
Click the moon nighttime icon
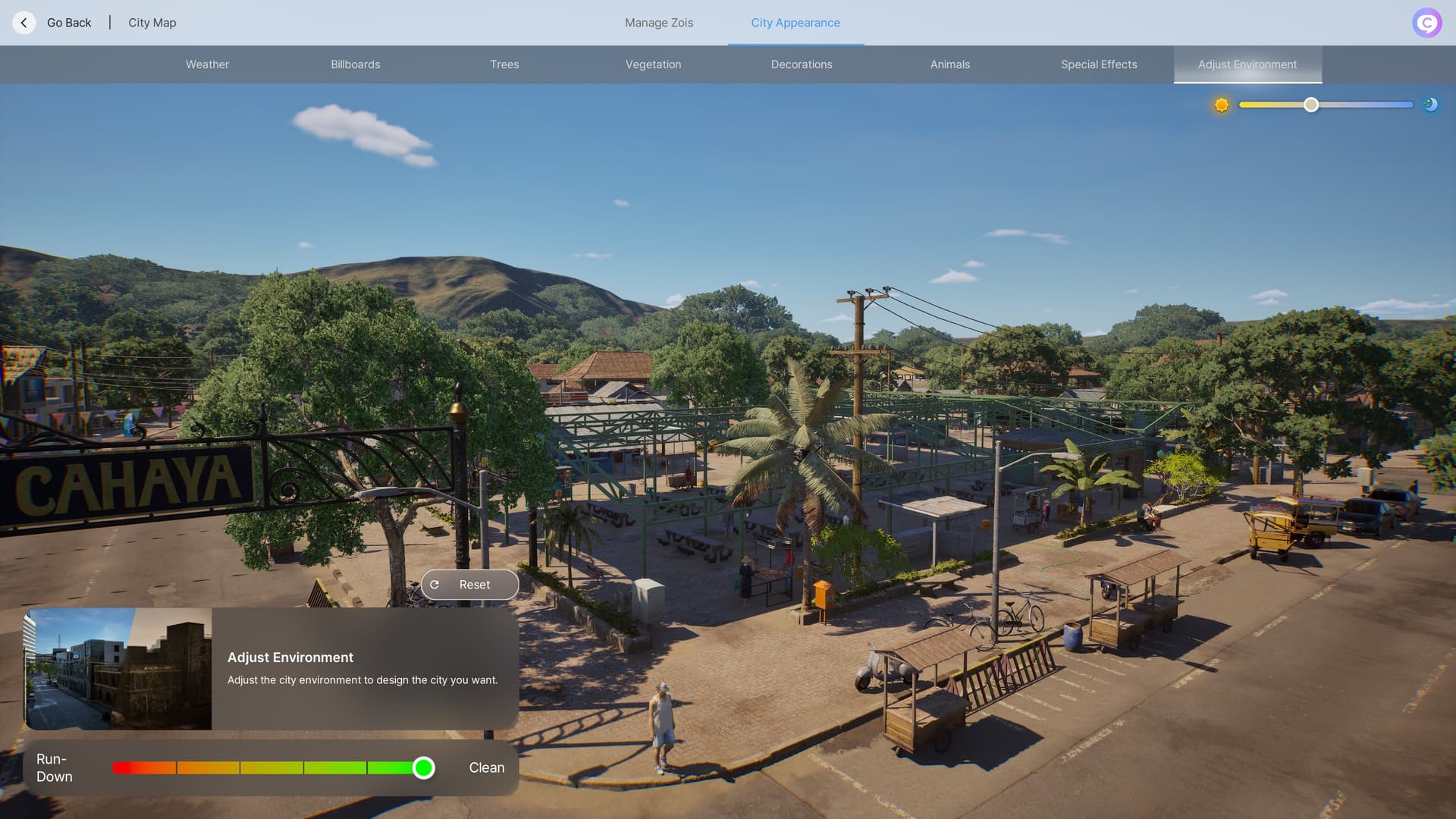pos(1430,105)
